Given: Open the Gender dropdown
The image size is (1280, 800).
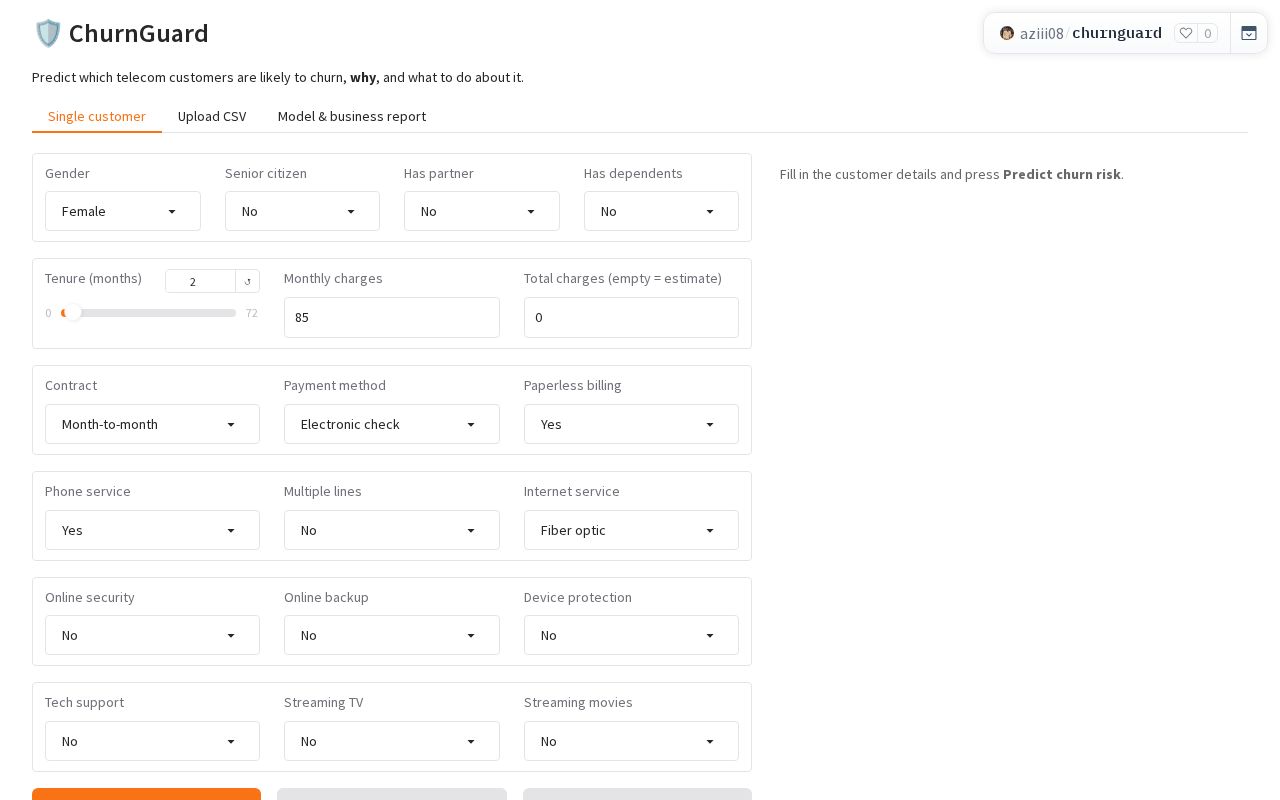Looking at the screenshot, I should [x=122, y=211].
